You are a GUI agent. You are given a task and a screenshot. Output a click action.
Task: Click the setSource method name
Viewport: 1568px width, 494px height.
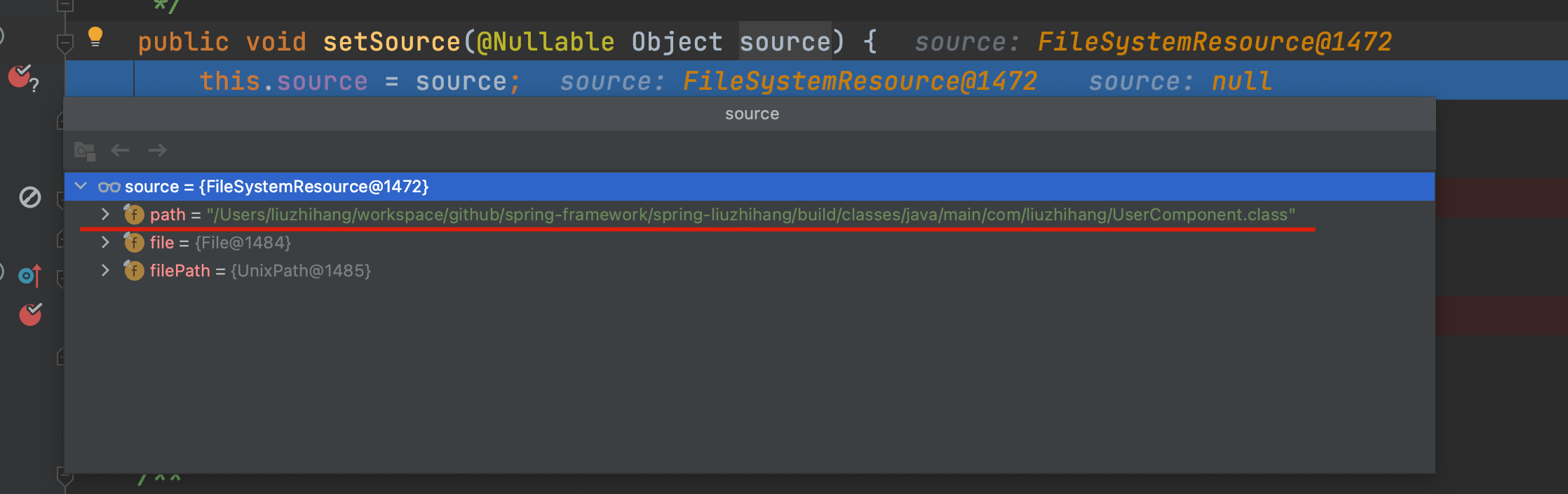pos(391,42)
